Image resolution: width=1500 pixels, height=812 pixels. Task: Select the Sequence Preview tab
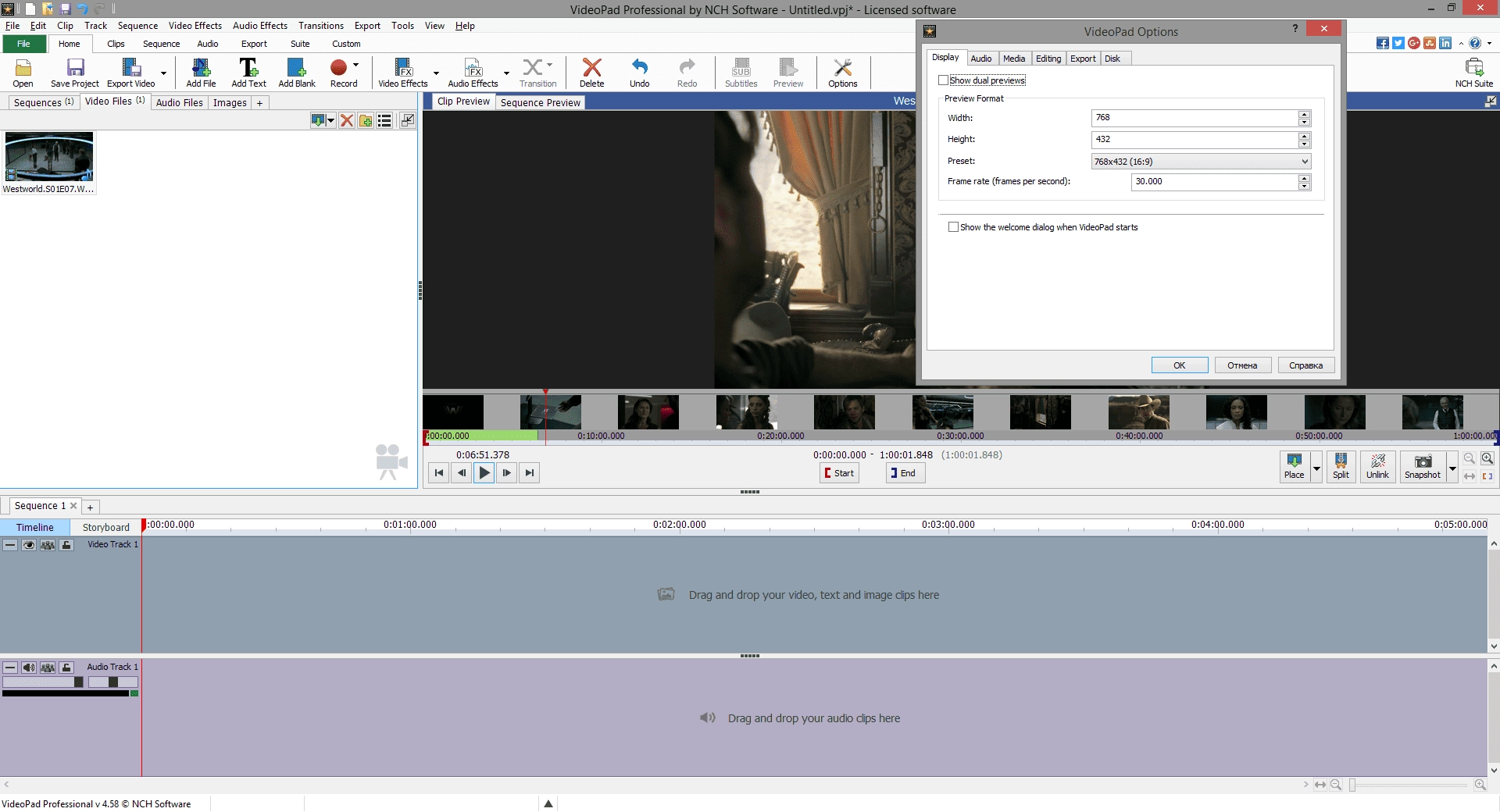[x=540, y=102]
